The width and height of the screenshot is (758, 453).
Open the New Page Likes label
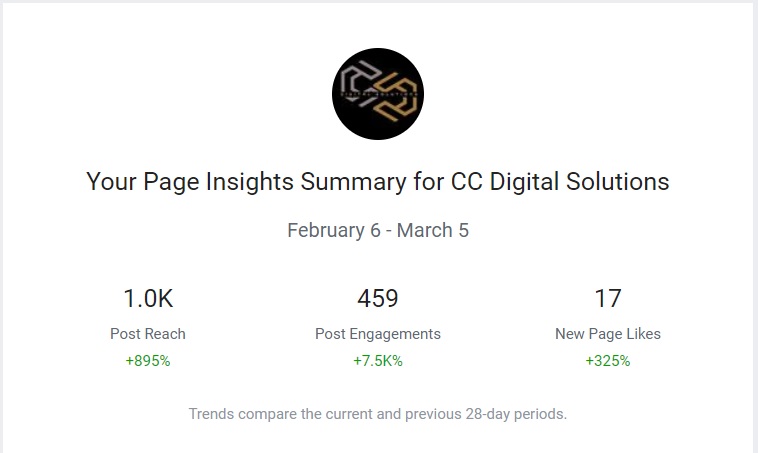(x=608, y=334)
